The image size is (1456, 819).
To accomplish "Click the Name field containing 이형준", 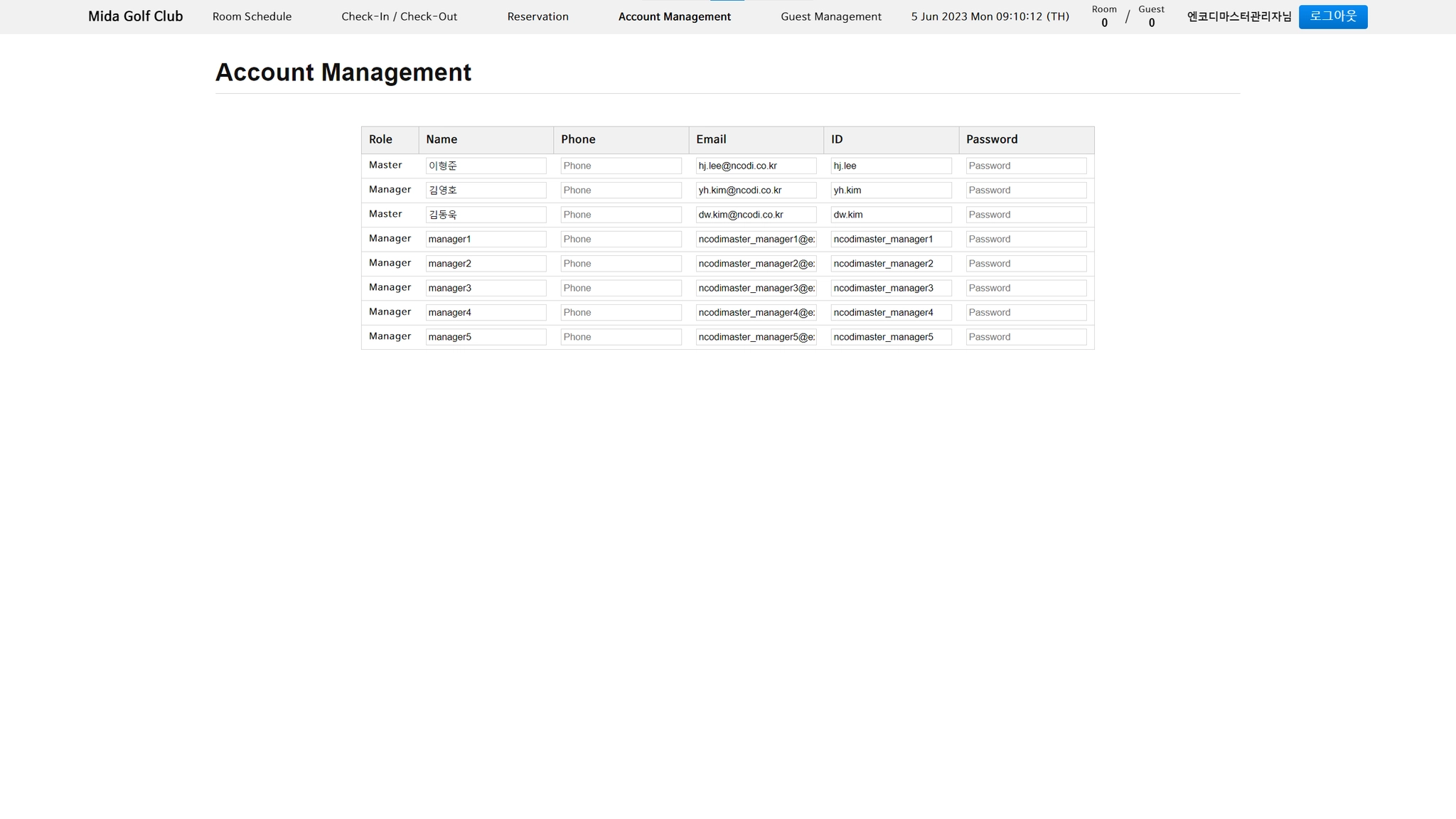I will [x=486, y=166].
